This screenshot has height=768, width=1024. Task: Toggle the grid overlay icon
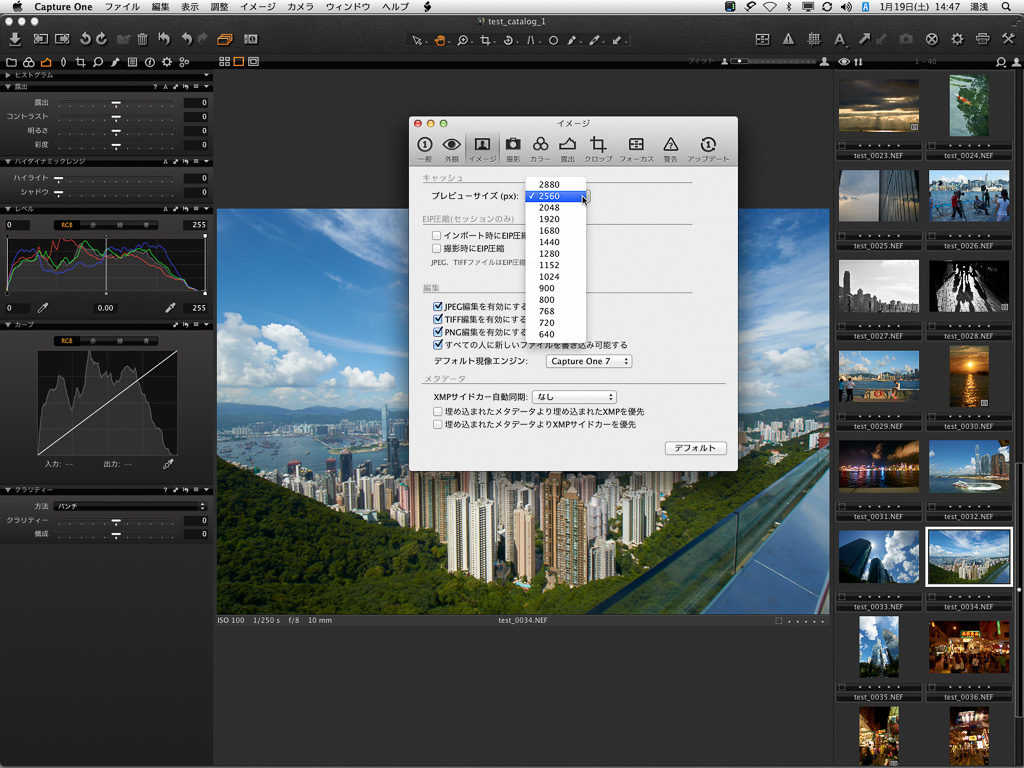coord(813,39)
